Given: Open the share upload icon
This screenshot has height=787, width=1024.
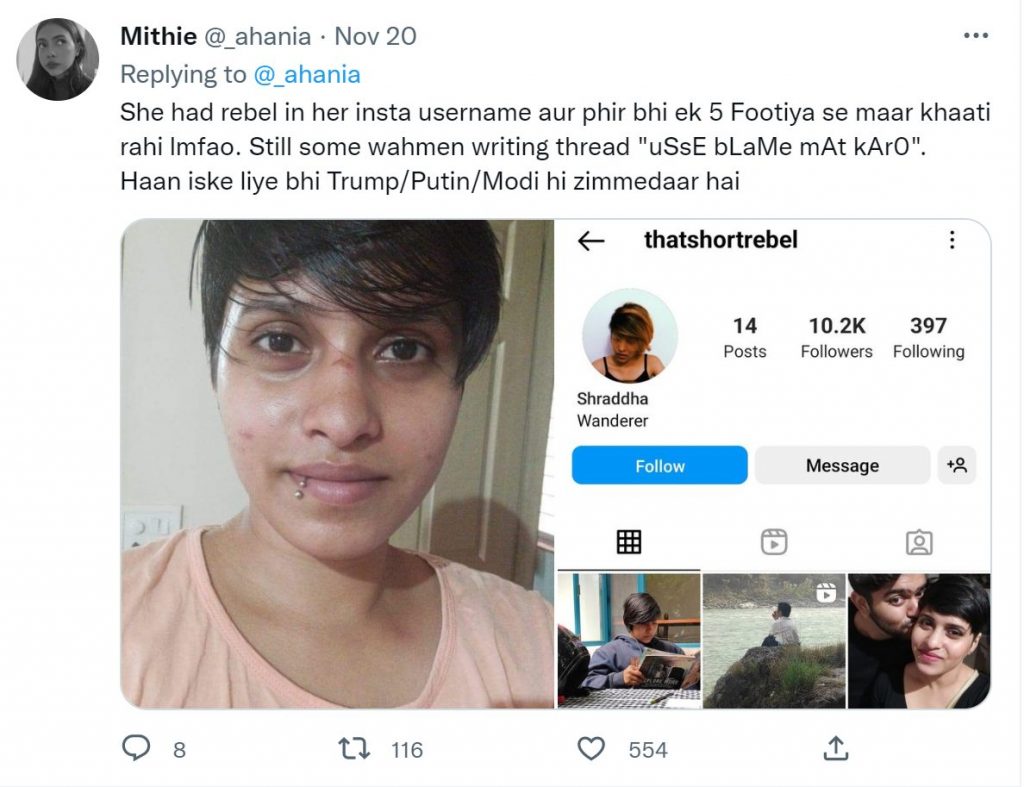Looking at the screenshot, I should pos(836,748).
